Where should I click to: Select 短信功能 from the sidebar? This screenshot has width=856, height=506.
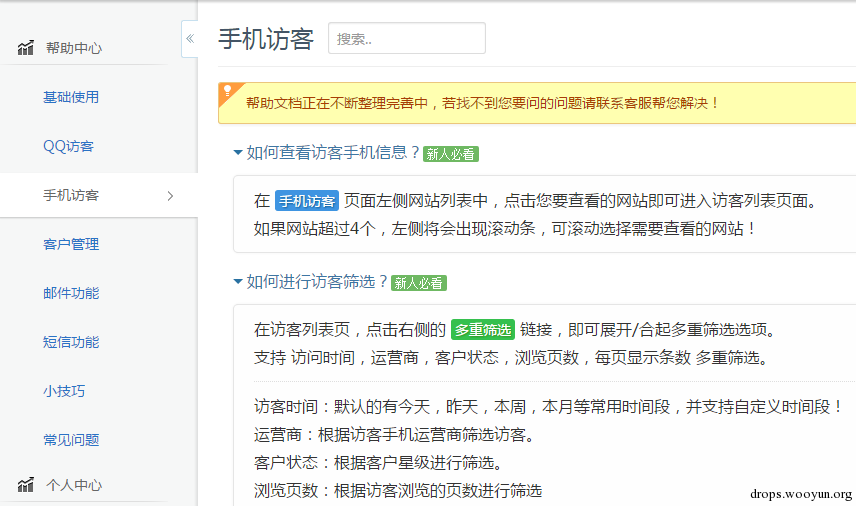(71, 343)
